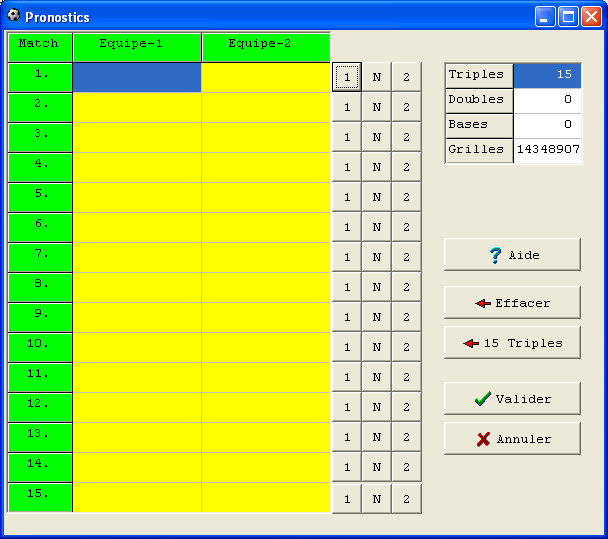The height and width of the screenshot is (539, 608).
Task: Select 1 for match 10
Action: pos(347,347)
